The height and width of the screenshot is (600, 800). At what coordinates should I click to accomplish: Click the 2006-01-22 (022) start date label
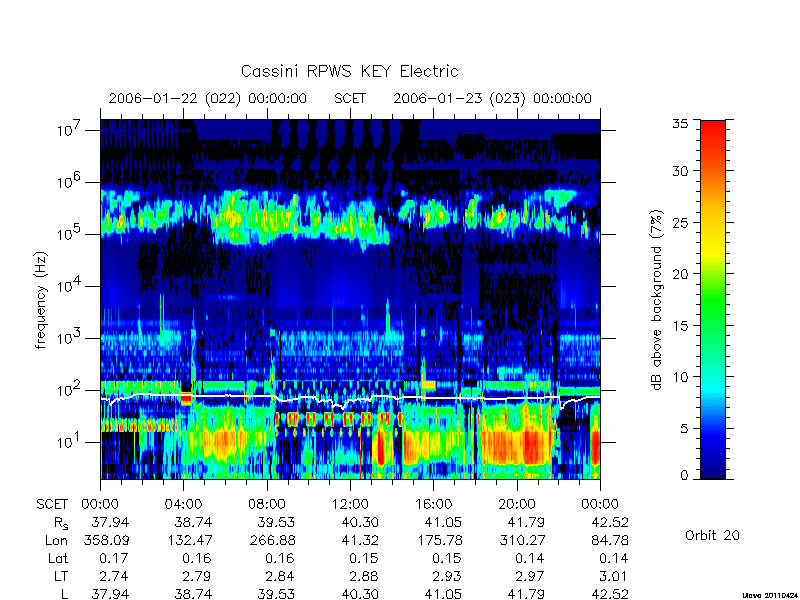tap(208, 98)
